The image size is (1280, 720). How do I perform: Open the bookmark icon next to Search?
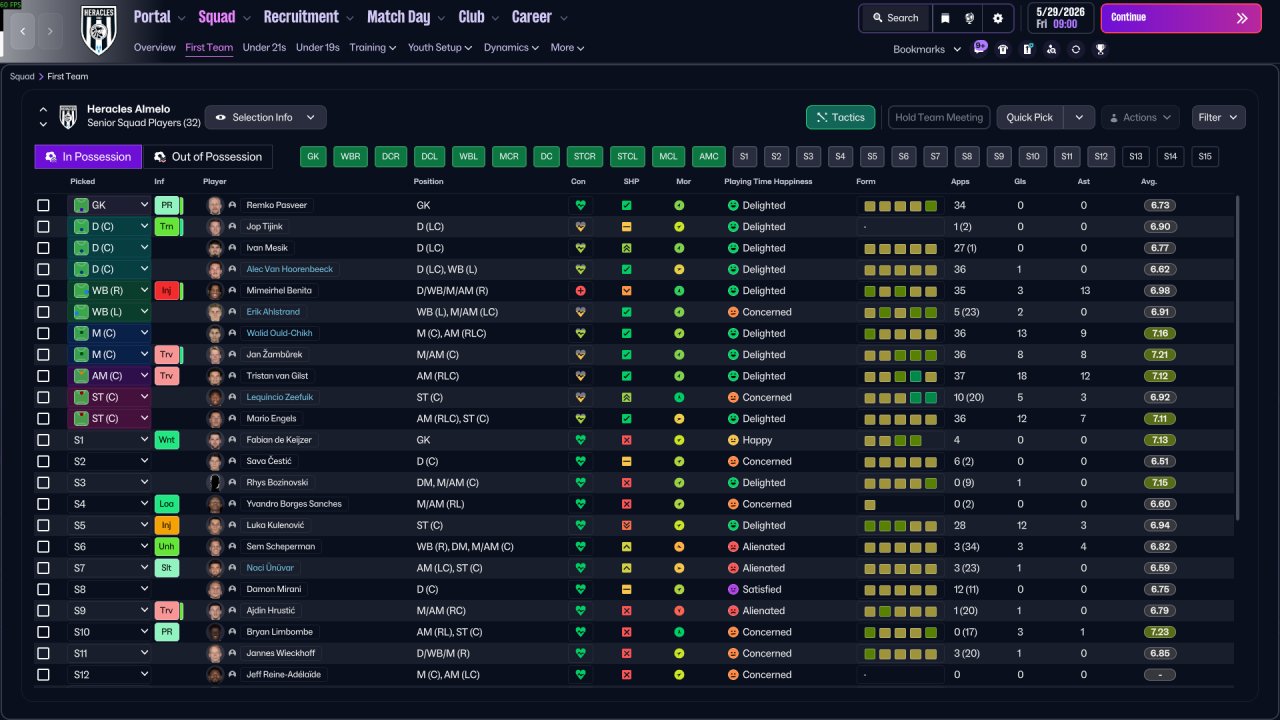pos(945,18)
